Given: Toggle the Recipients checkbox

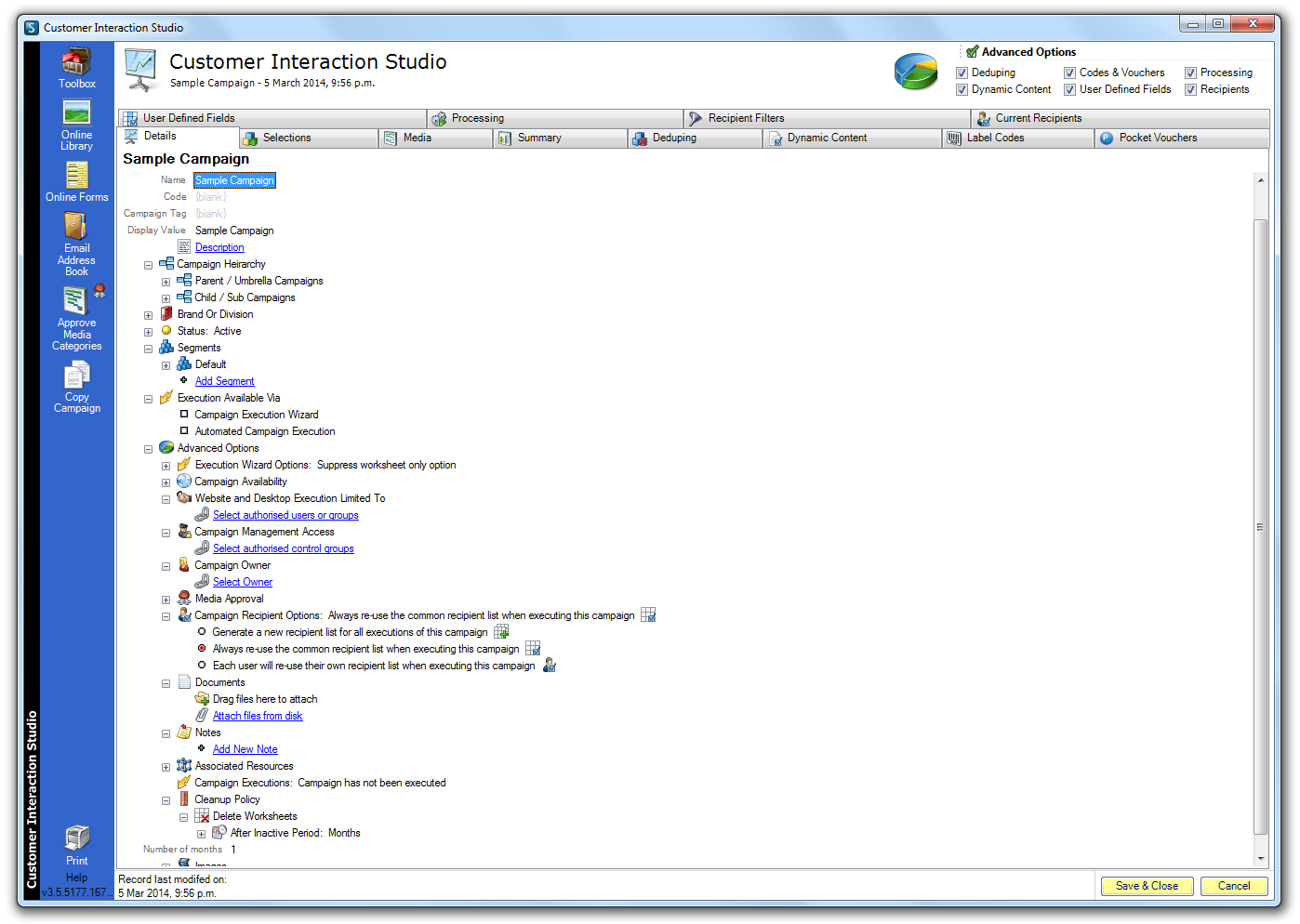Looking at the screenshot, I should 1191,90.
